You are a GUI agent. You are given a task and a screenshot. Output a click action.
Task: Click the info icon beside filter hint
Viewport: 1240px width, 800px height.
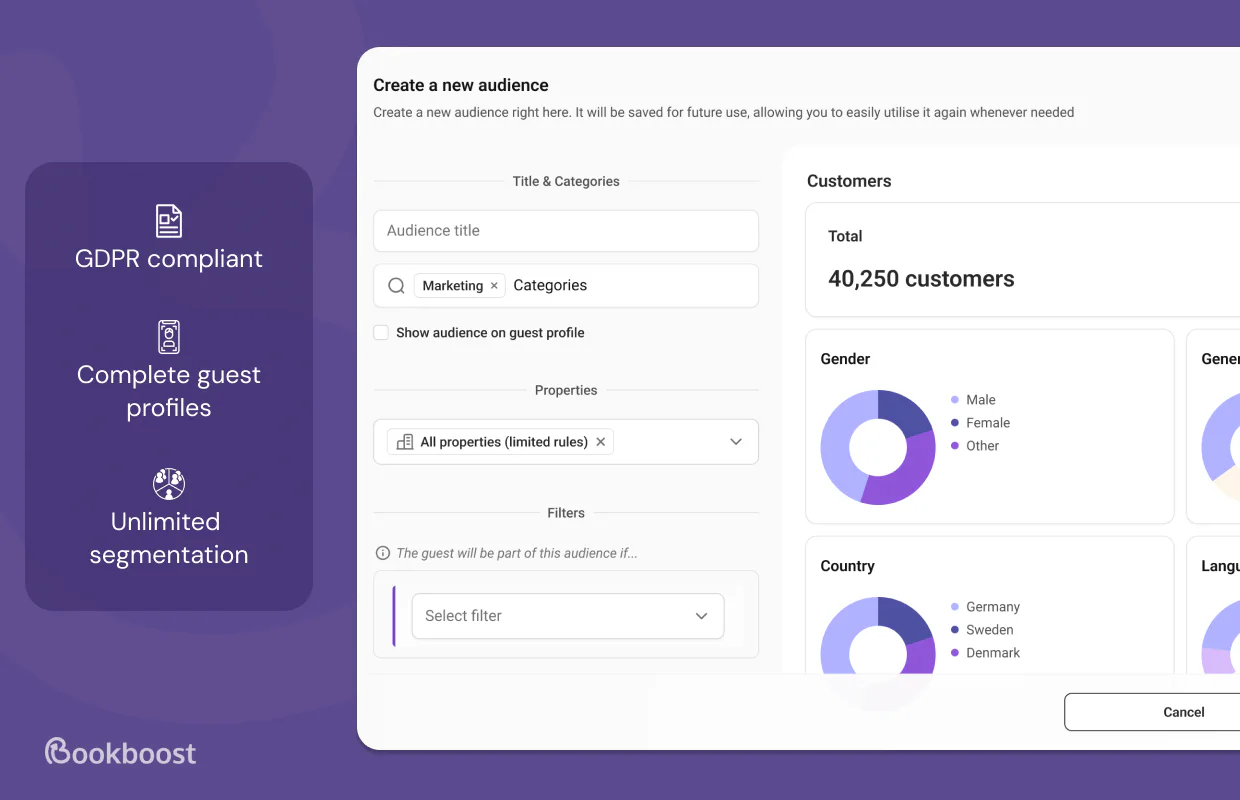coord(382,553)
